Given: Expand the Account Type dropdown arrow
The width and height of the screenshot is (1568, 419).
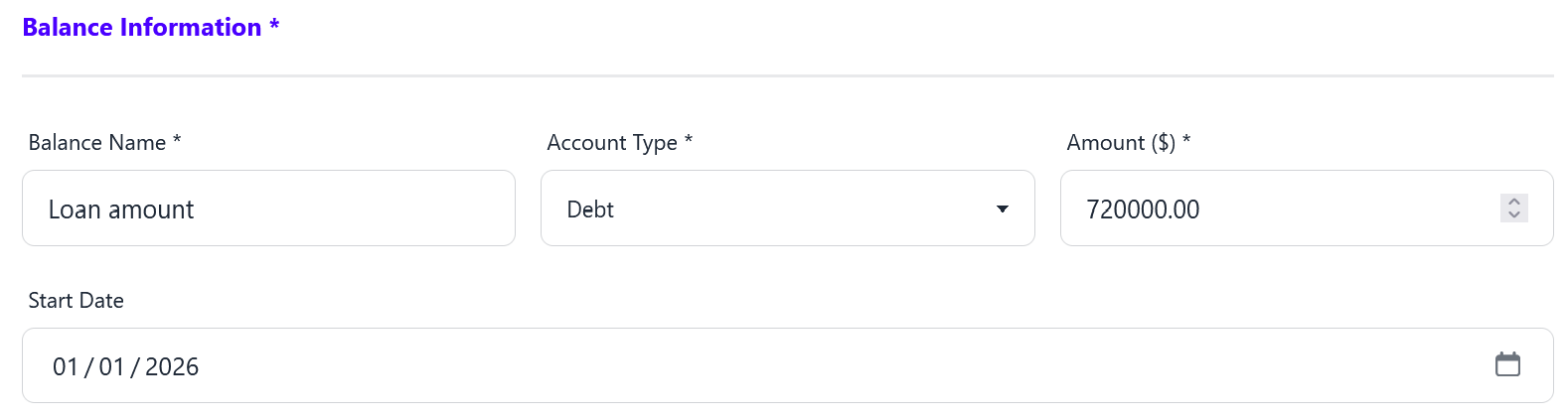Looking at the screenshot, I should tap(1002, 209).
